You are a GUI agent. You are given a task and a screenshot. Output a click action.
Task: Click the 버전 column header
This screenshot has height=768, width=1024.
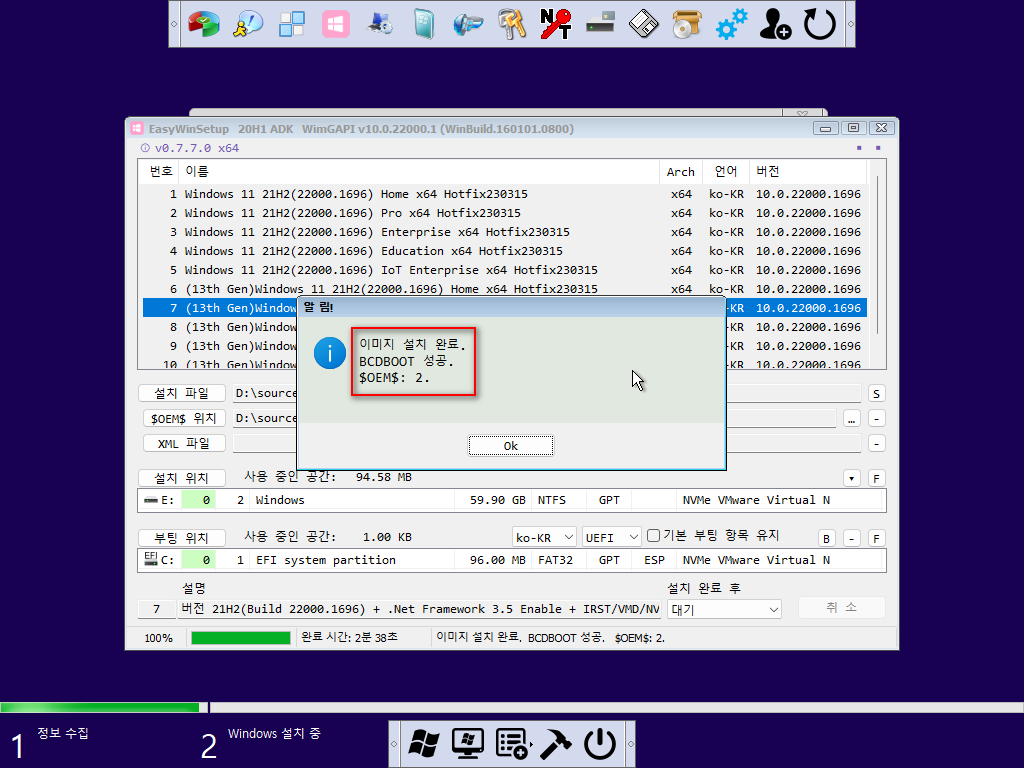click(807, 171)
